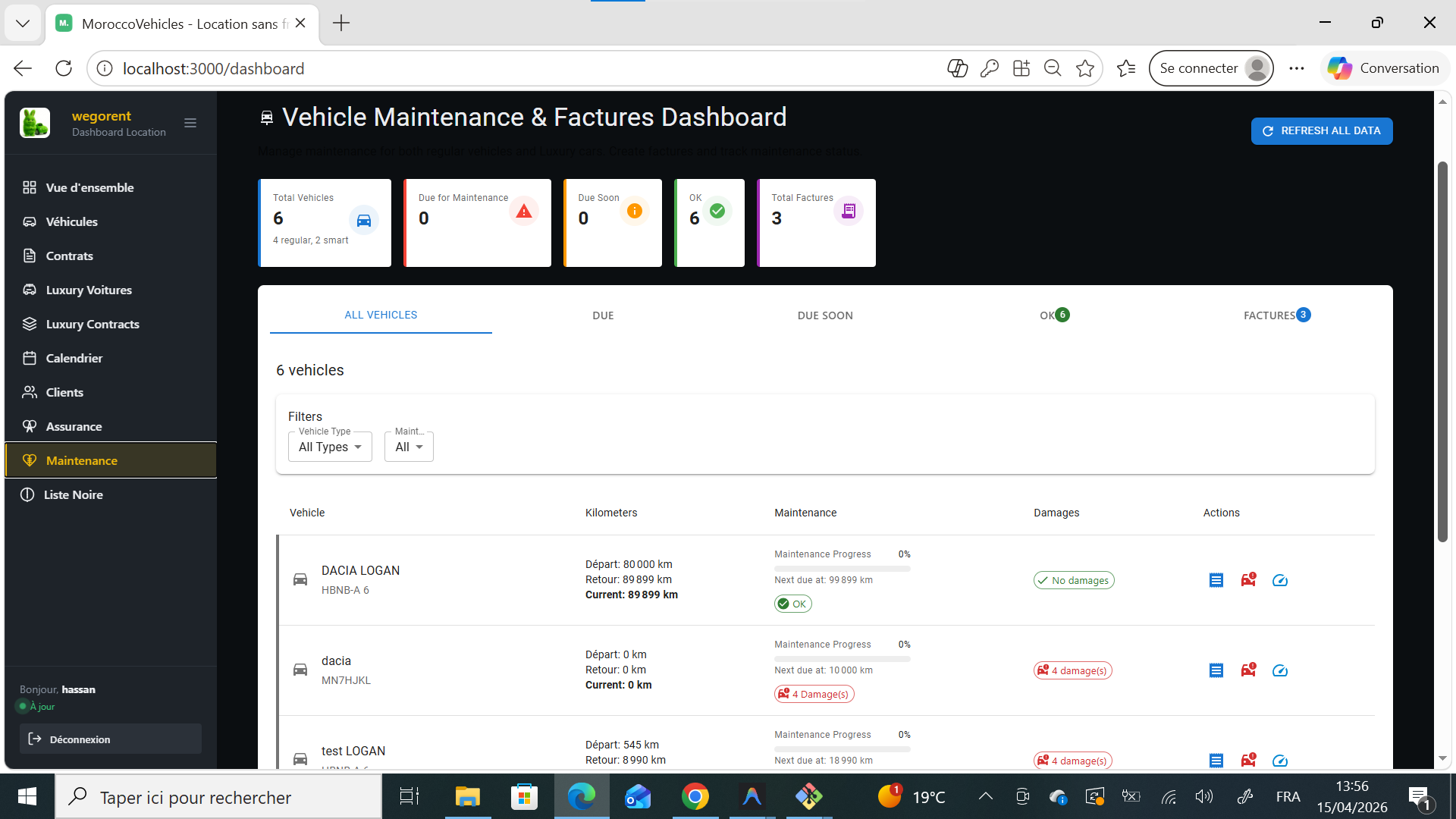This screenshot has height=819, width=1456.
Task: Click the car damage icon in dacia row
Action: coord(1248,670)
